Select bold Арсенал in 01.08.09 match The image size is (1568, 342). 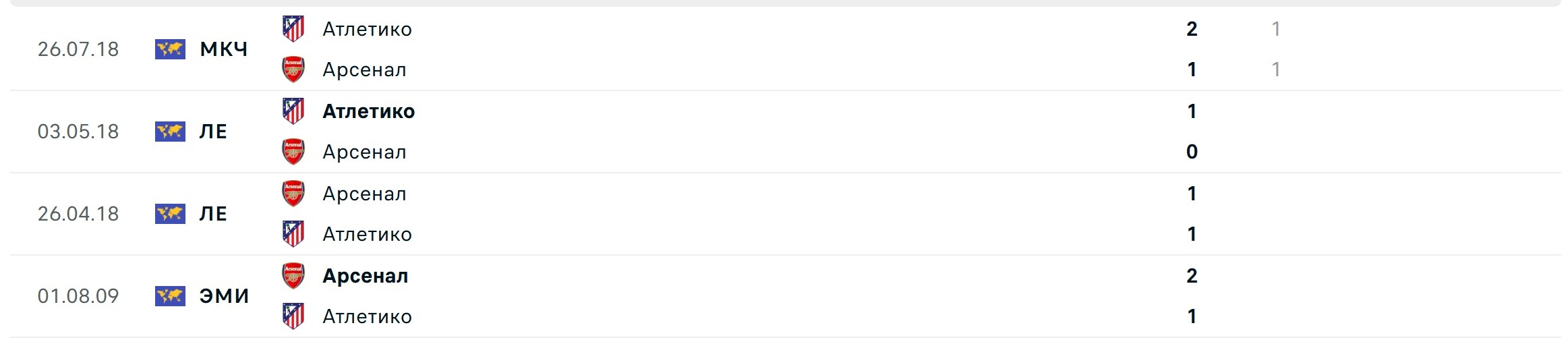click(x=365, y=276)
